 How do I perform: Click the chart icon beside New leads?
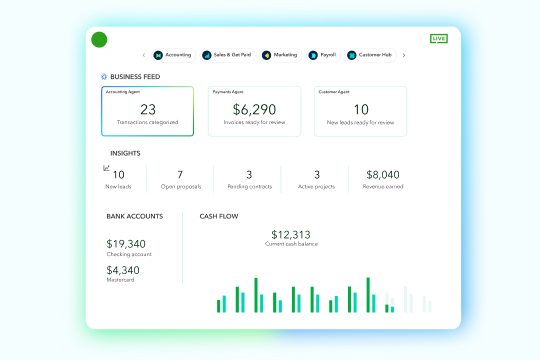click(x=106, y=168)
